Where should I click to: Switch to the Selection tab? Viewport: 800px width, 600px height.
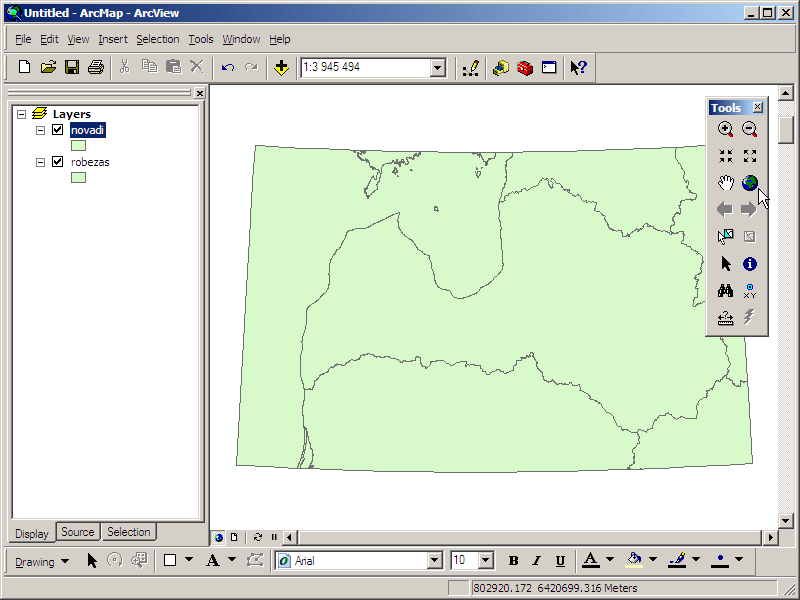click(129, 532)
